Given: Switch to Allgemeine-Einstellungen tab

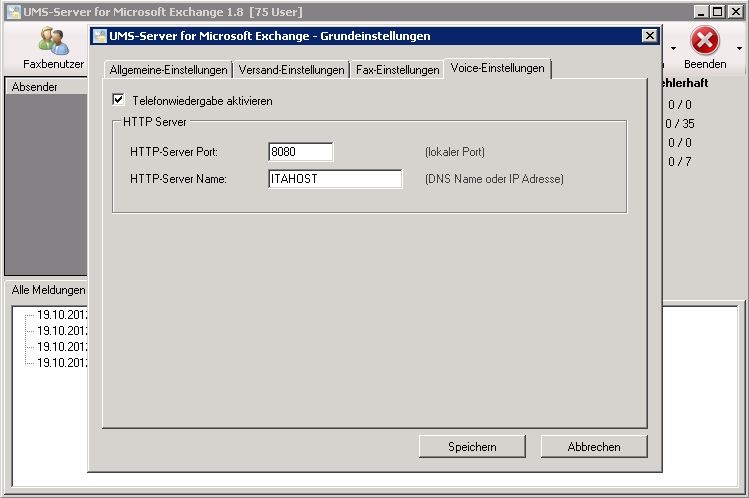Looking at the screenshot, I should pos(168,70).
